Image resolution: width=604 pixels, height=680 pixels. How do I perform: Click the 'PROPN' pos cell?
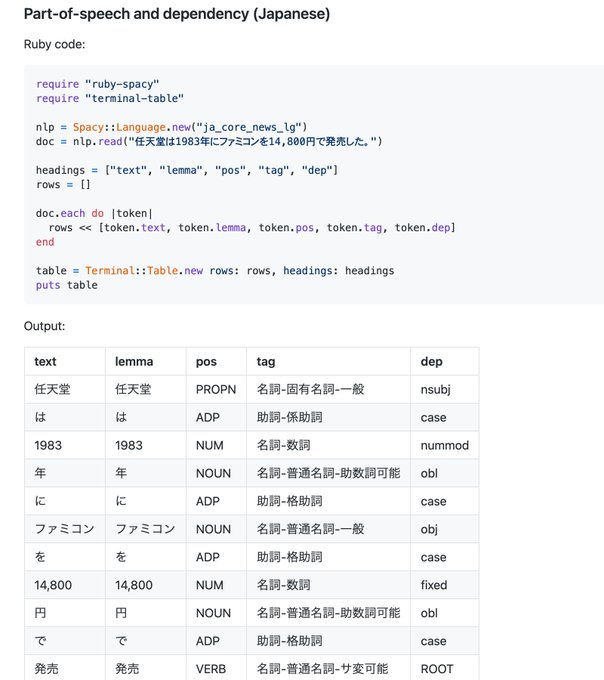point(216,389)
